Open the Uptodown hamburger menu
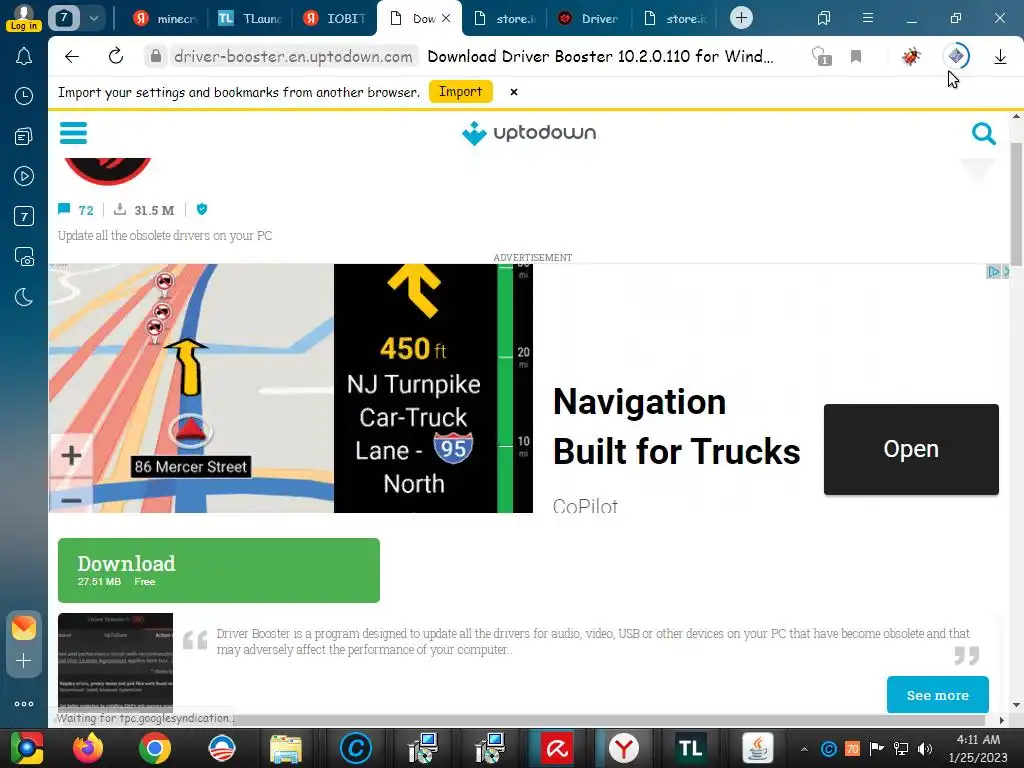This screenshot has height=768, width=1024. coord(73,133)
